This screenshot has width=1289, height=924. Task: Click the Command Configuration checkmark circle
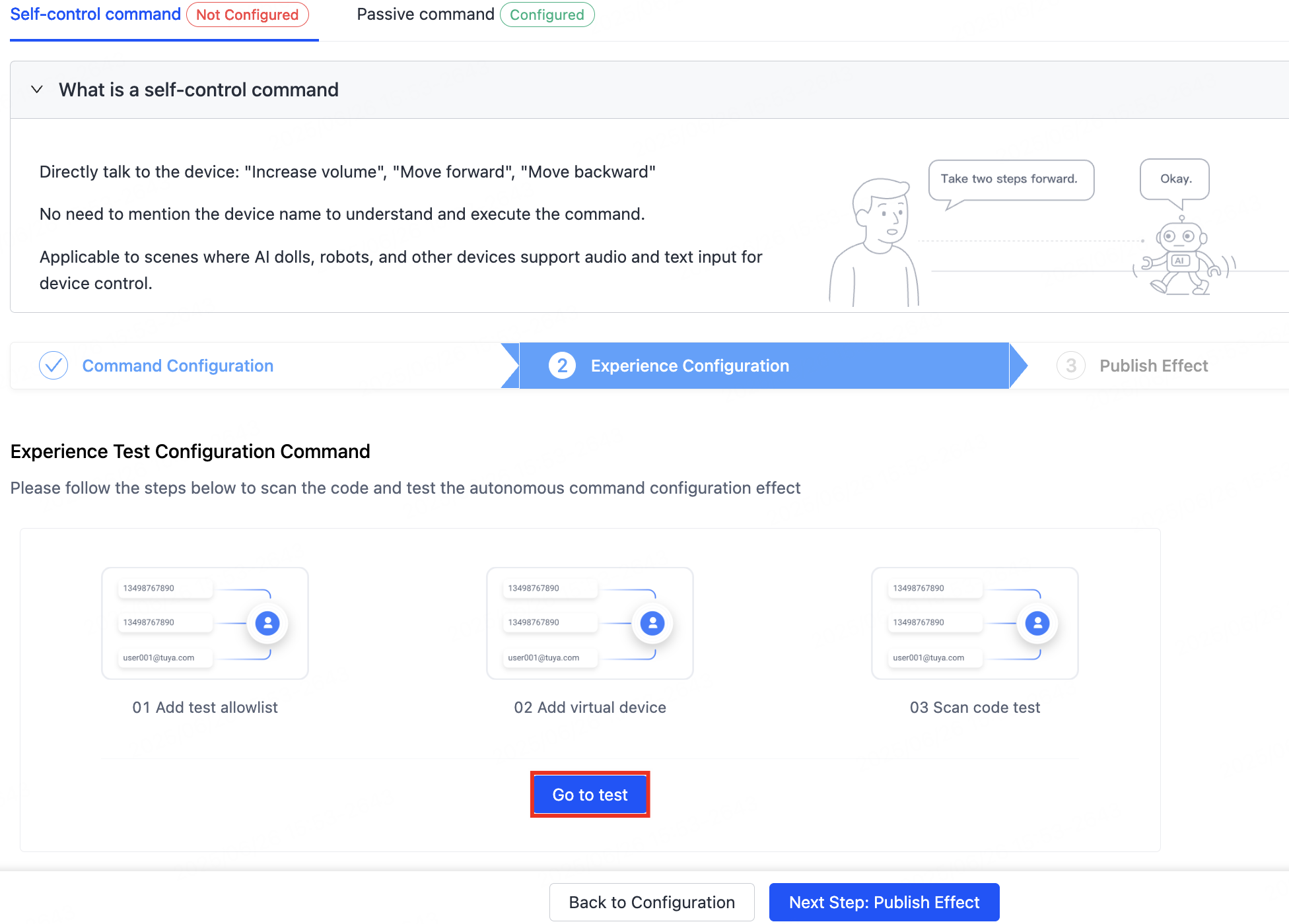pos(53,366)
